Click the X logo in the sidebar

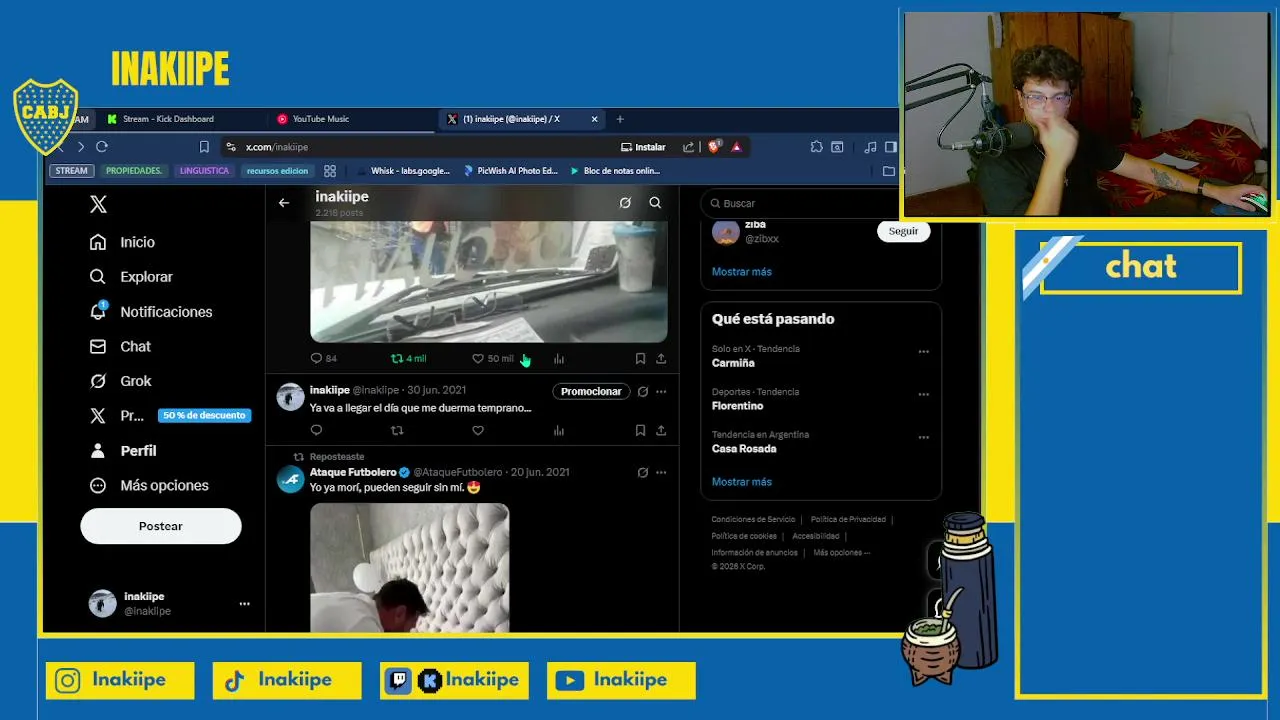coord(98,204)
